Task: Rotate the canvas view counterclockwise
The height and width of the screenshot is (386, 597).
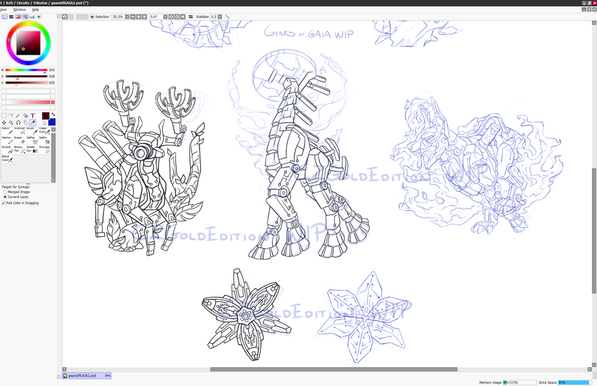Action: (x=171, y=17)
